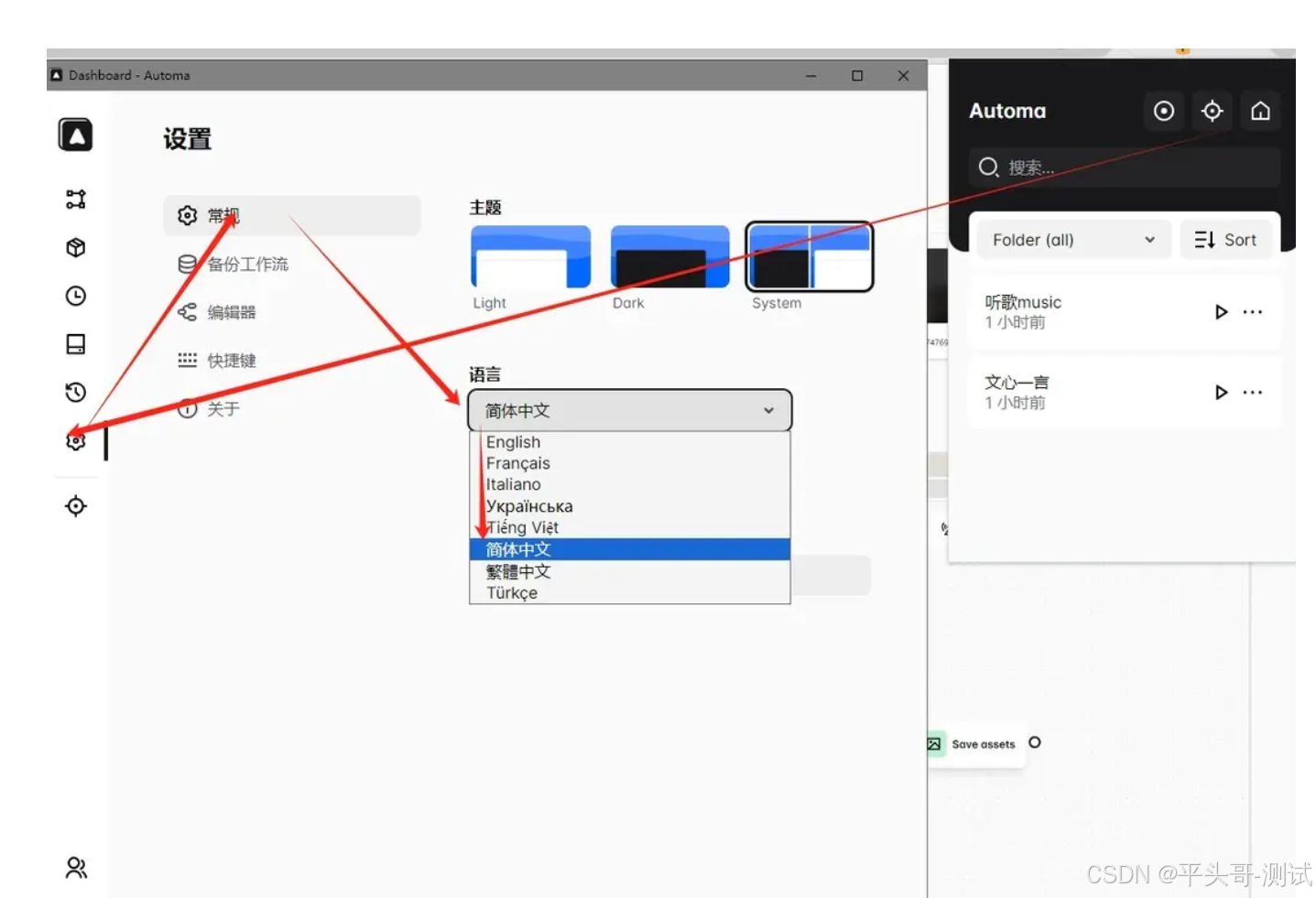
Task: Select Italiano from language list
Action: 630,485
